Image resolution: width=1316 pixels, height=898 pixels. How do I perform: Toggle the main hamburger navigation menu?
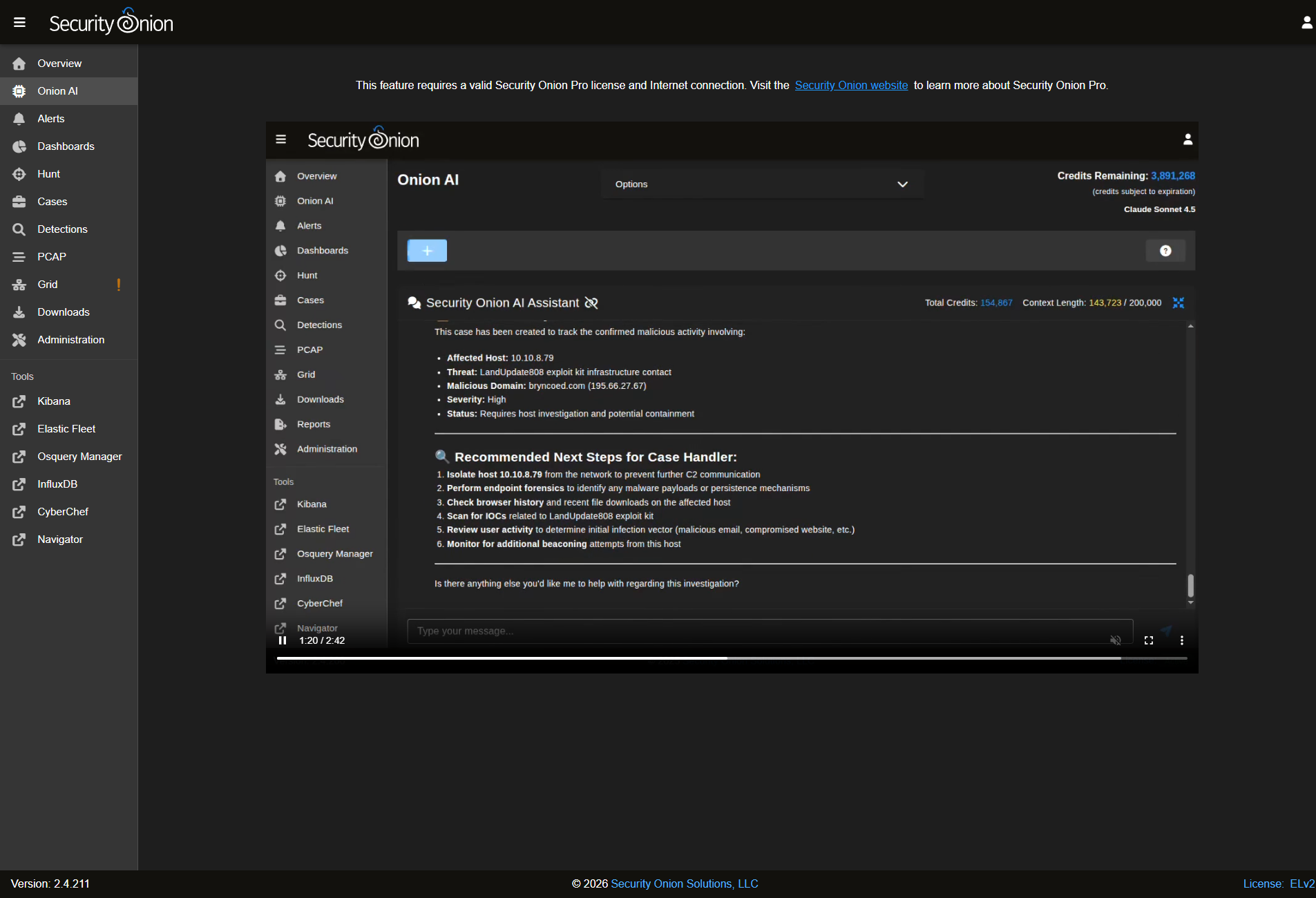(x=19, y=23)
